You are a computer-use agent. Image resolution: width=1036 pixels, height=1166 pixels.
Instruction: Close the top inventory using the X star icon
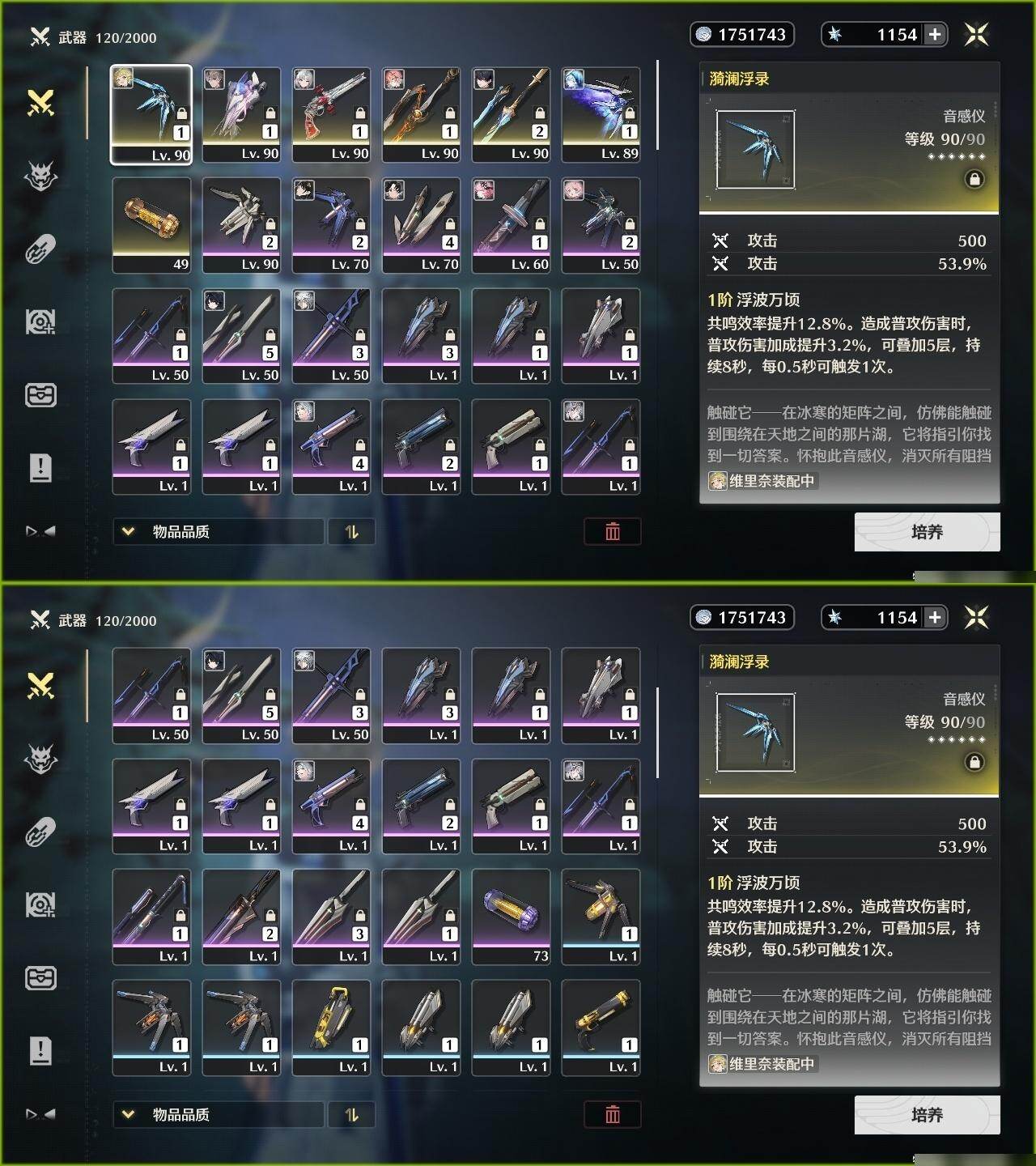tap(977, 34)
